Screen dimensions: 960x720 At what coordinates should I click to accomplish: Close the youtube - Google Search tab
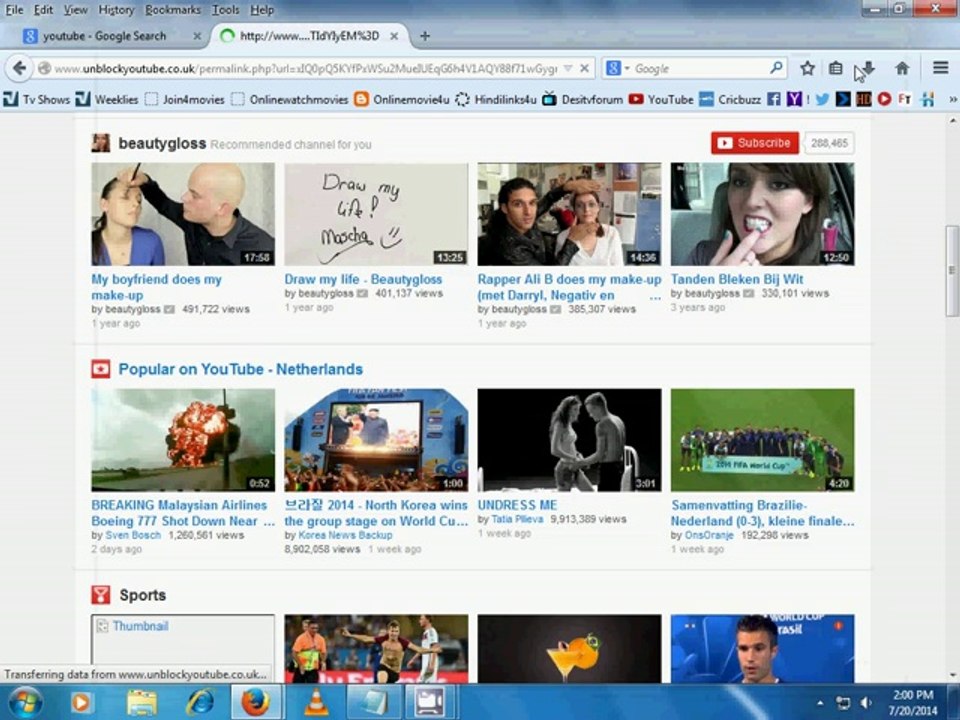click(197, 36)
